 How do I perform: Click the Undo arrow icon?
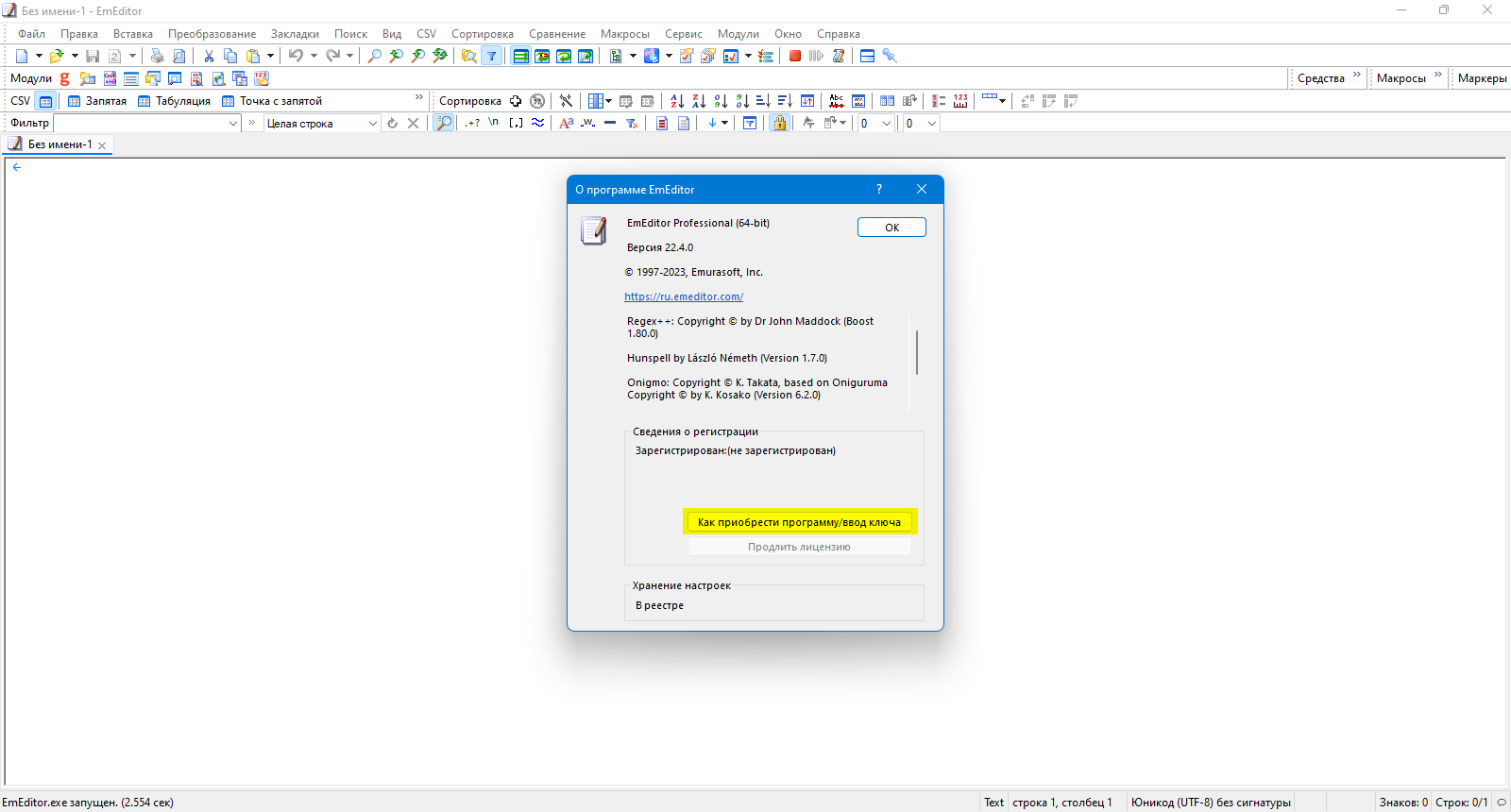296,56
